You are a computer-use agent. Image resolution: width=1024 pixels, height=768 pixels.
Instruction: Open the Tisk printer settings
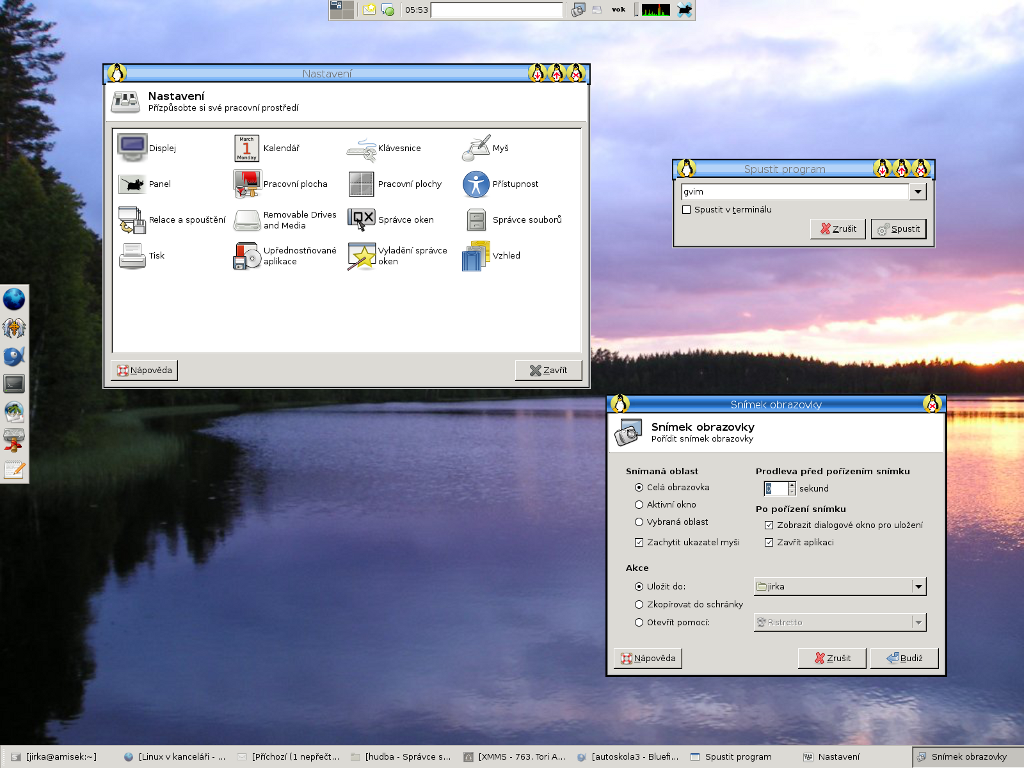(x=133, y=256)
